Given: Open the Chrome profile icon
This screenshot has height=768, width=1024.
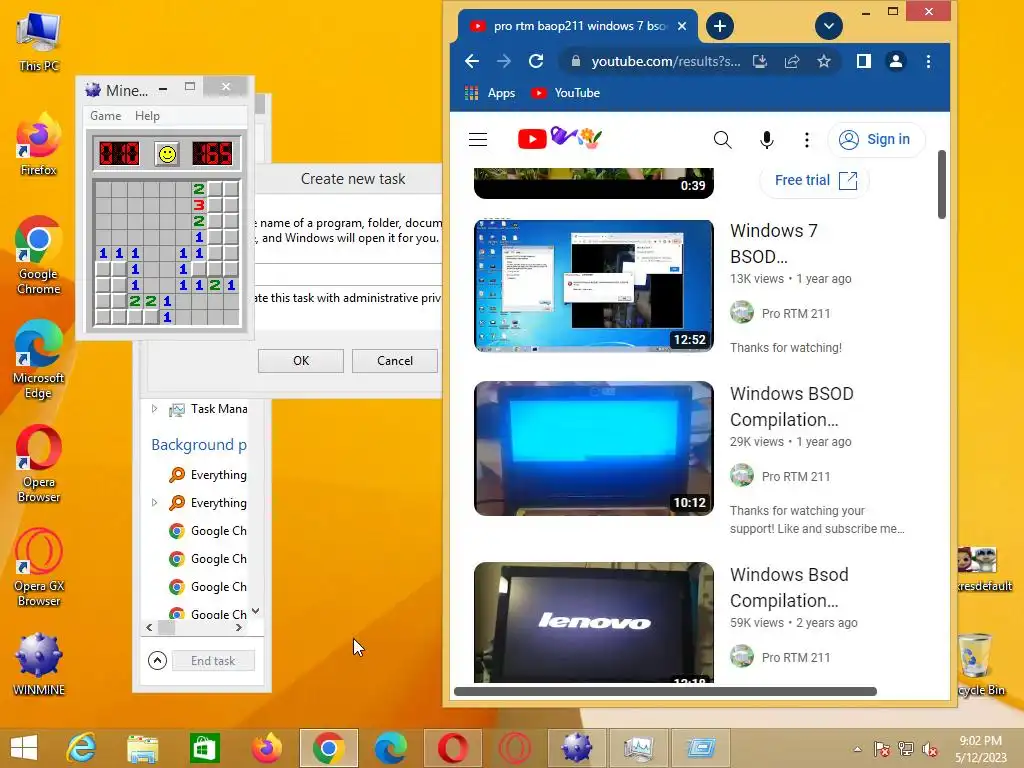Looking at the screenshot, I should tap(895, 61).
